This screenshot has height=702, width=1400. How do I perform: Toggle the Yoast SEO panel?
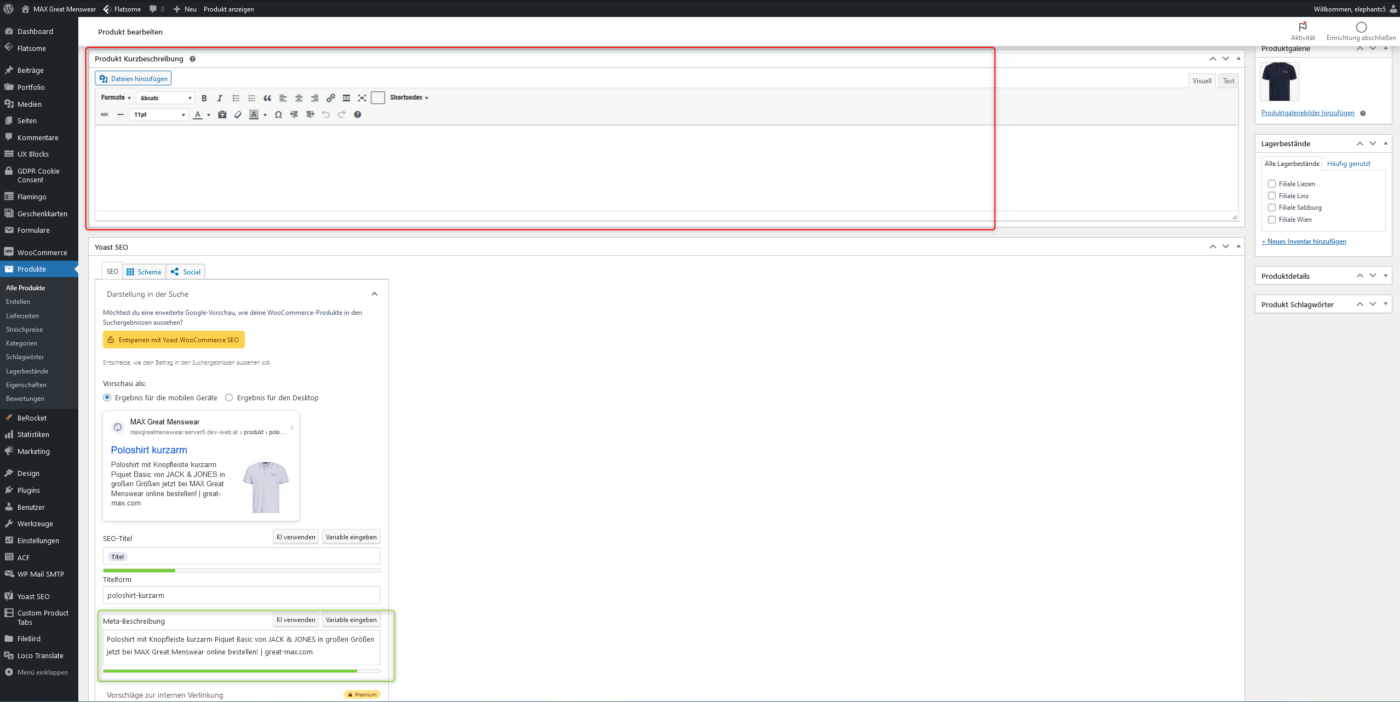point(1238,247)
